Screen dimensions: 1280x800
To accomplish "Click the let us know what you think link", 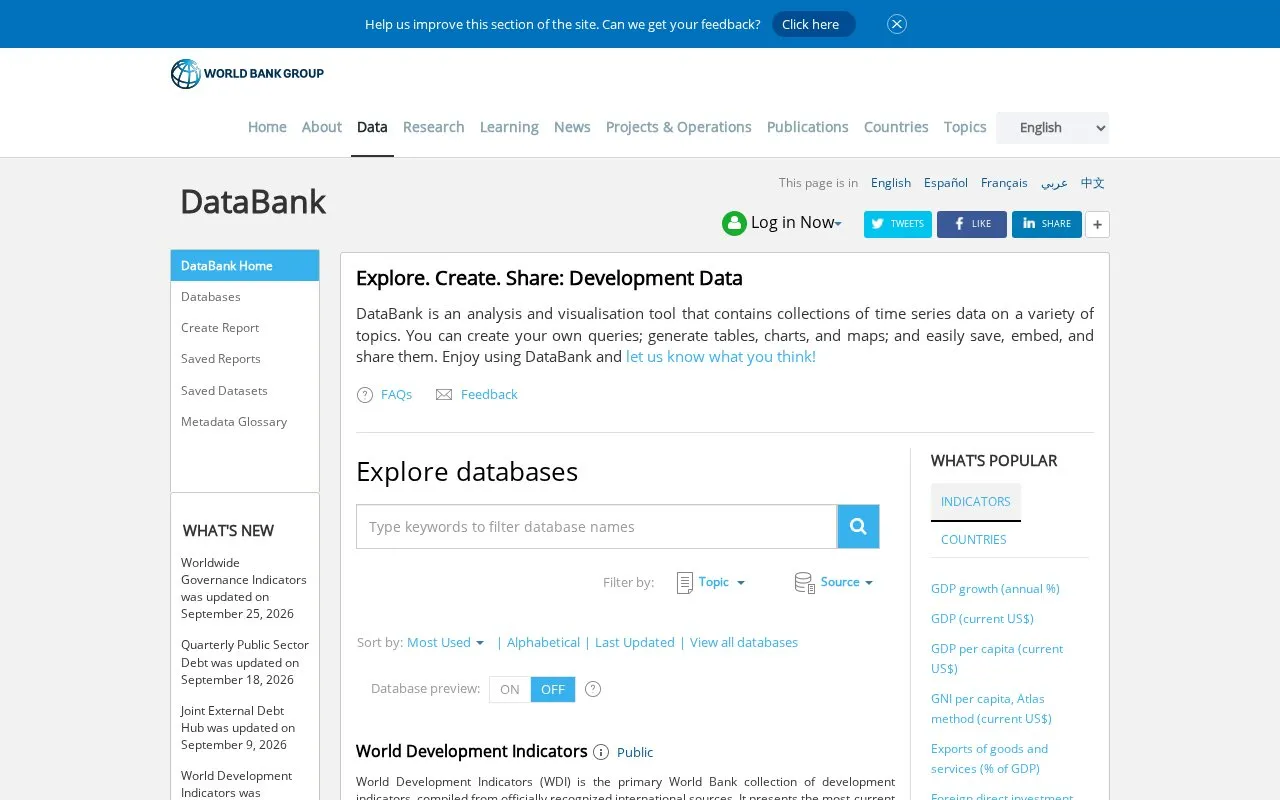I will [x=721, y=357].
